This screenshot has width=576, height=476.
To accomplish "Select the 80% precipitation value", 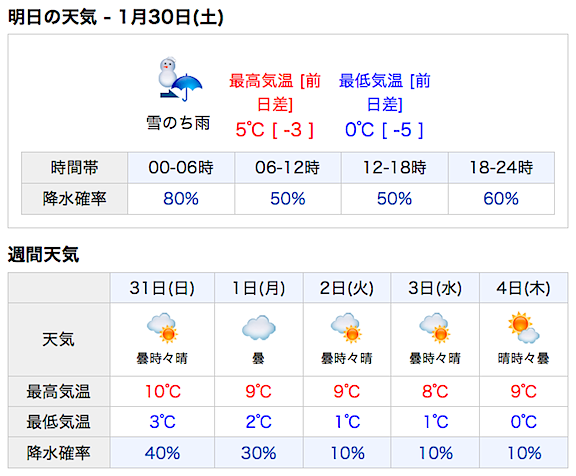I will [181, 199].
